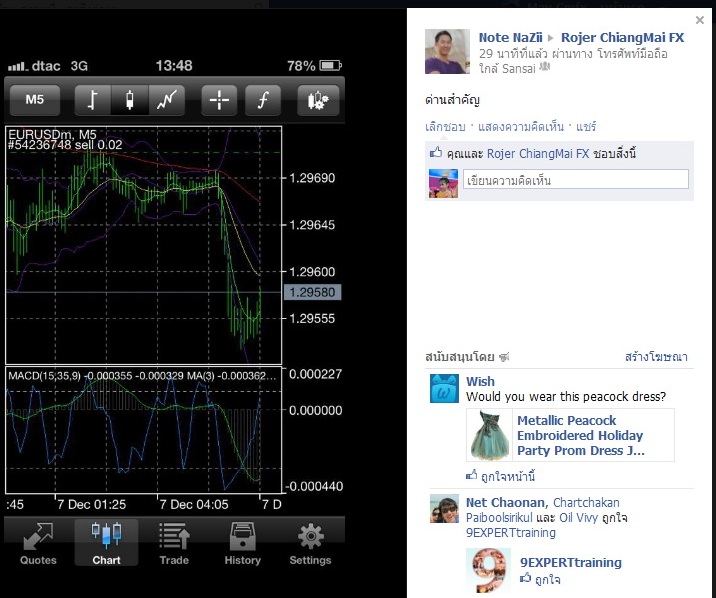Switch to the Trade tab
716x598 pixels.
pos(174,544)
